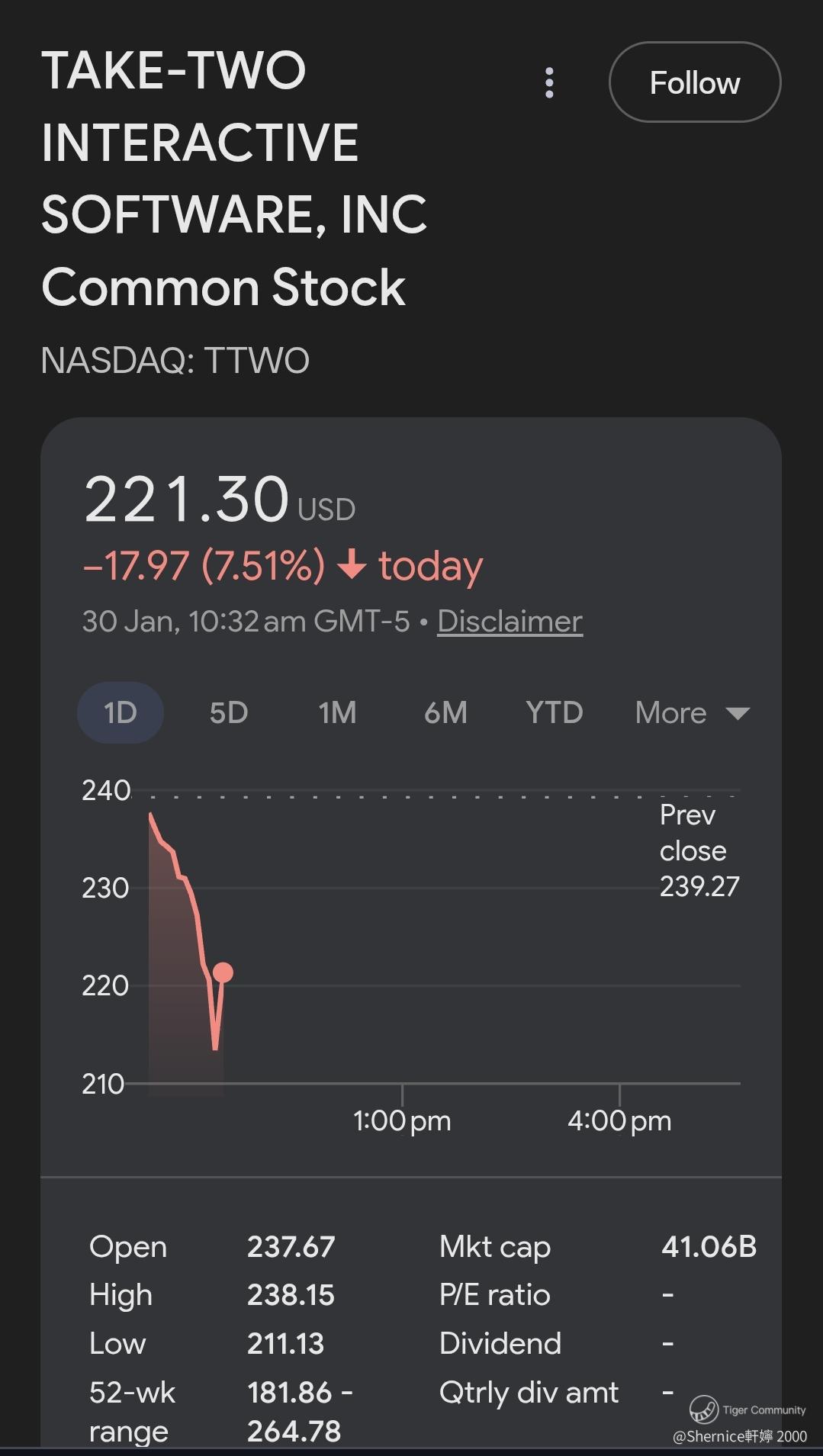Click the 1:00 pm axis marker
The height and width of the screenshot is (1456, 823).
tap(402, 1120)
